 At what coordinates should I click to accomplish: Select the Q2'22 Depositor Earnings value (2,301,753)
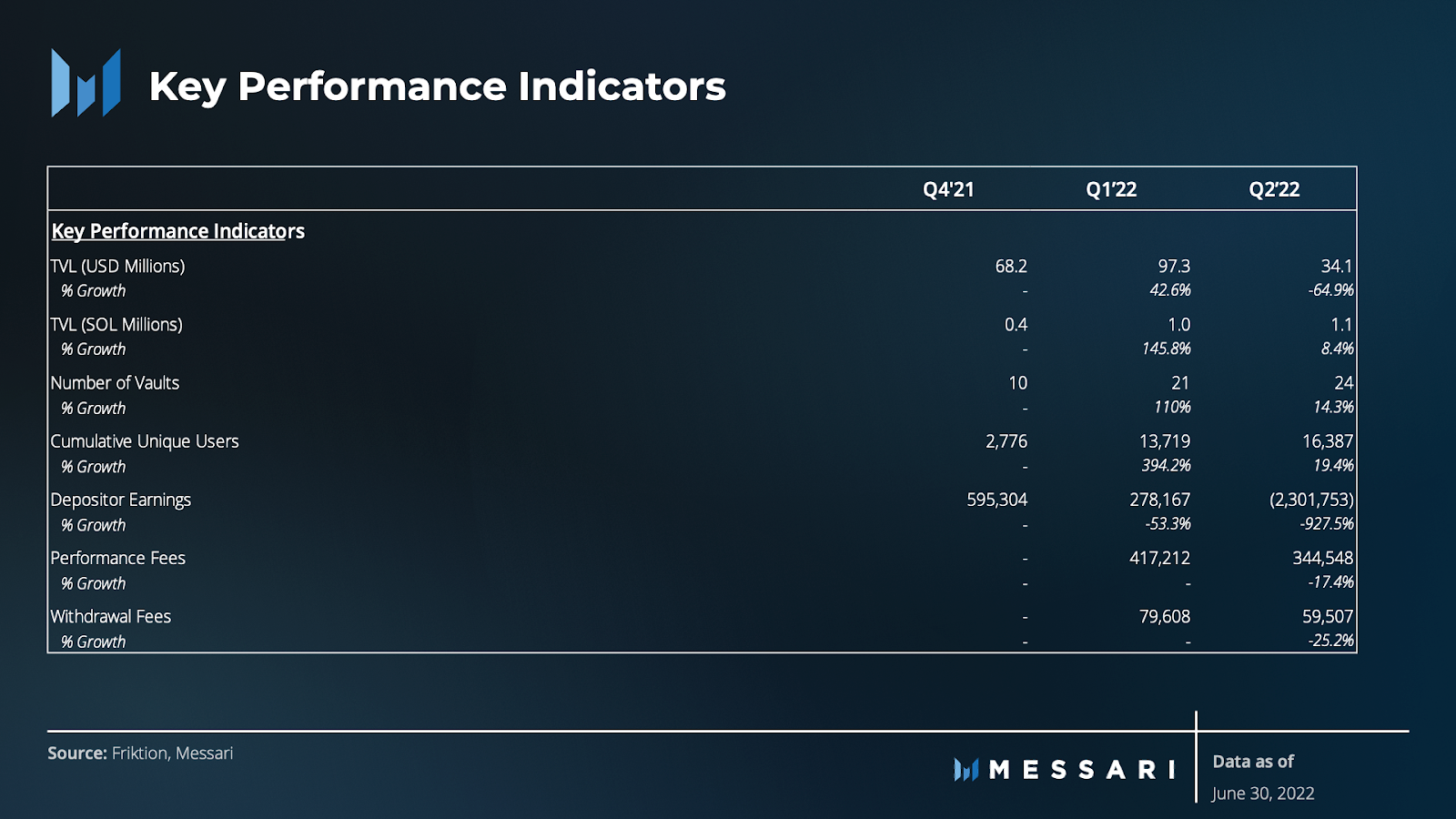[x=1311, y=500]
